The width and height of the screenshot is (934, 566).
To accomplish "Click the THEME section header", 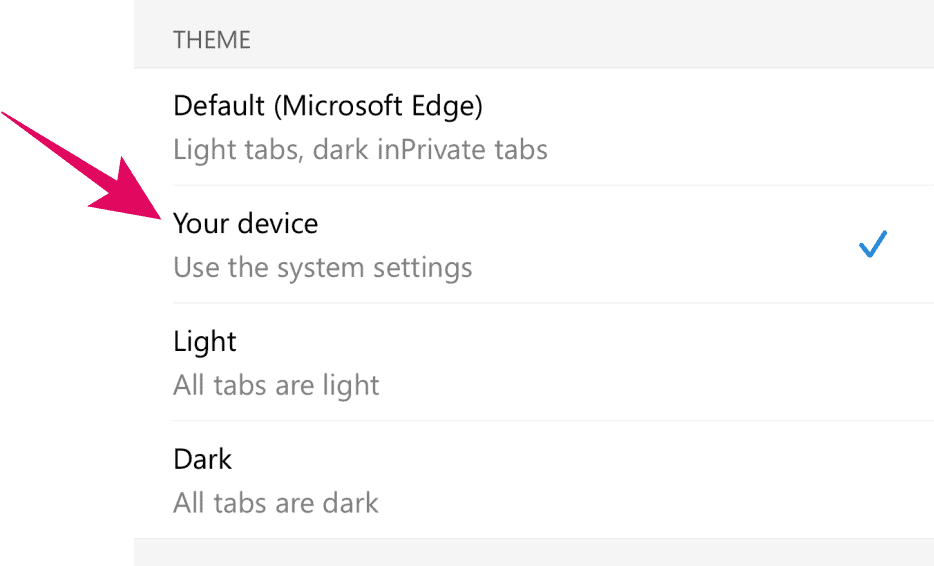I will [212, 40].
